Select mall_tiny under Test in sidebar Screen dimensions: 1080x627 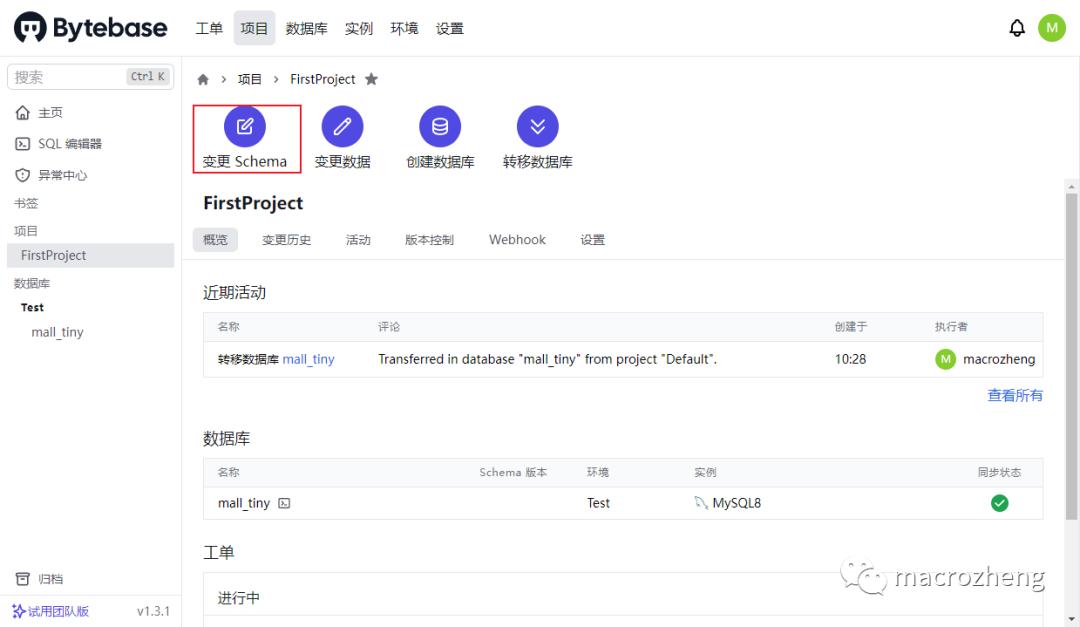(x=57, y=332)
